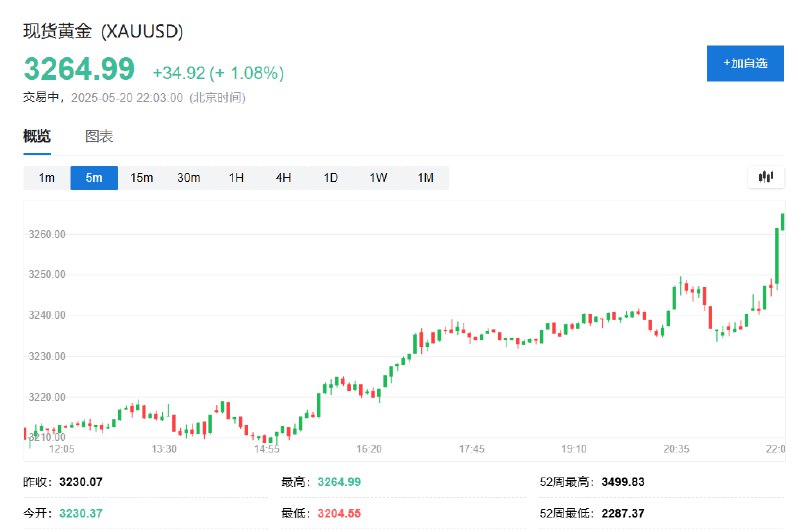
Task: Click the 20:35 time axis label
Action: click(676, 449)
